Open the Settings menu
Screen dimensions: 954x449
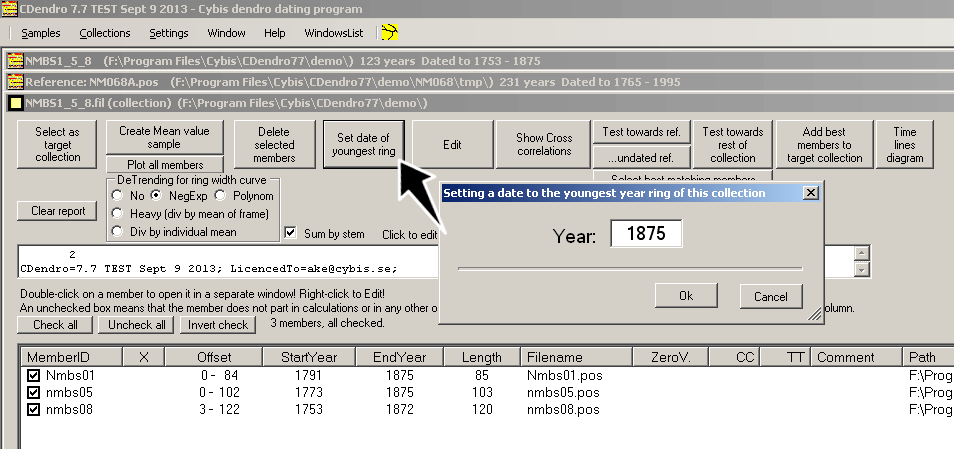tap(169, 33)
